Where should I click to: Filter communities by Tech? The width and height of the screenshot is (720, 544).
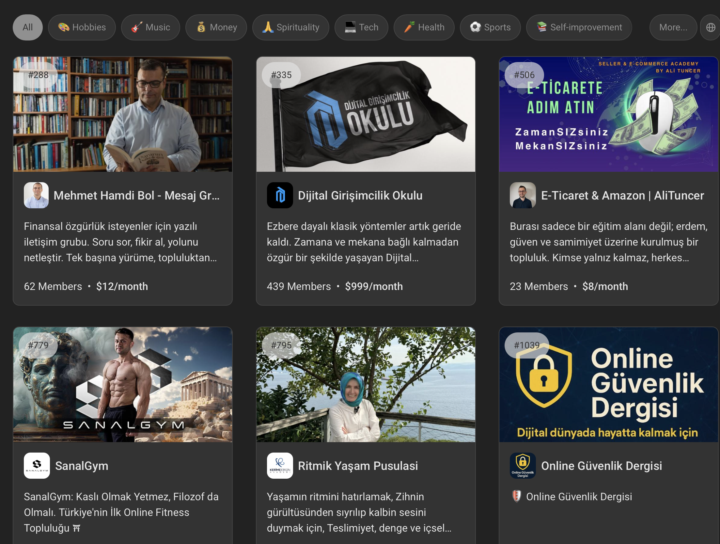[x=361, y=27]
